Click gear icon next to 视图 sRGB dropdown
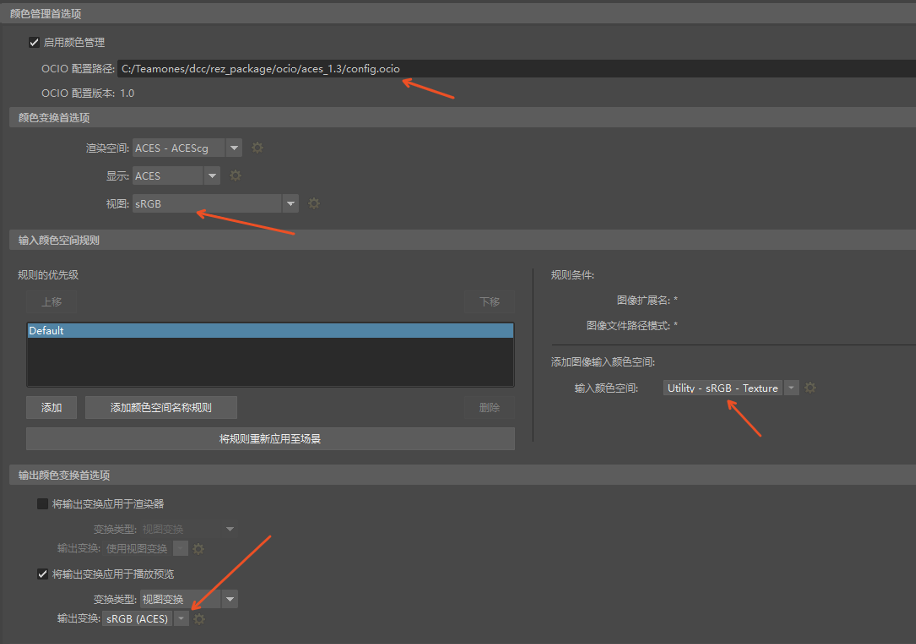The image size is (916, 644). (314, 203)
